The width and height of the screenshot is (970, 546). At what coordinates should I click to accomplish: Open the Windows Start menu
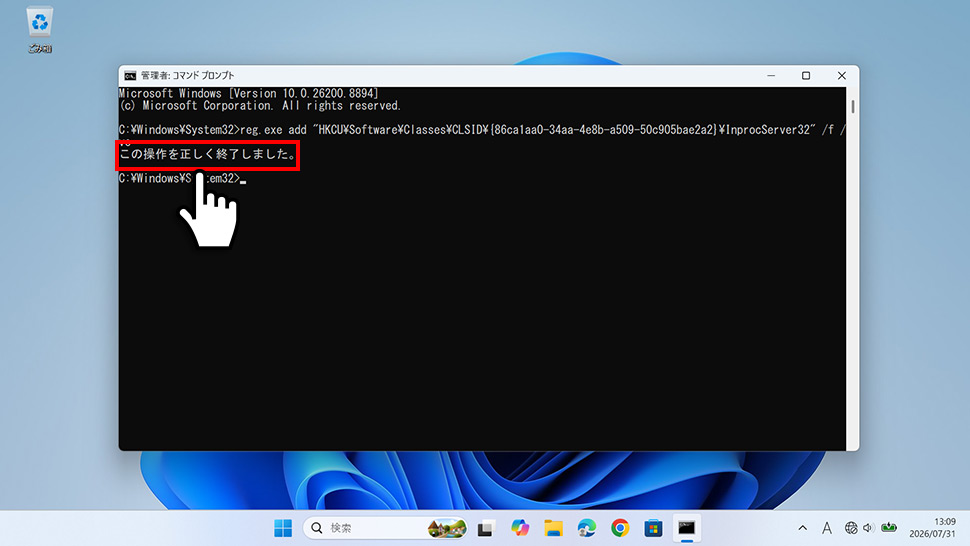pos(283,528)
